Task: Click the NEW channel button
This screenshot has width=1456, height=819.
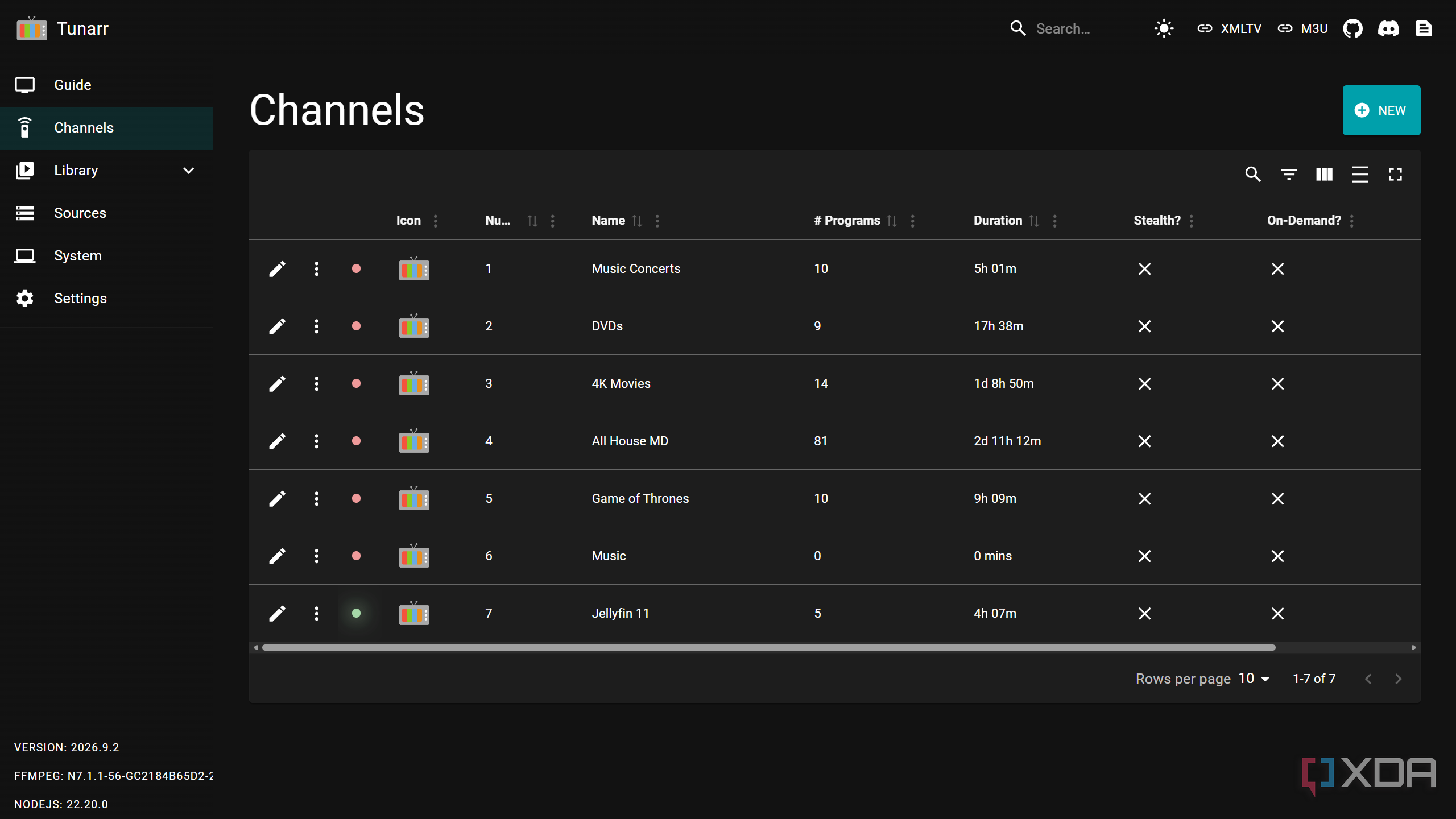Action: (1381, 110)
